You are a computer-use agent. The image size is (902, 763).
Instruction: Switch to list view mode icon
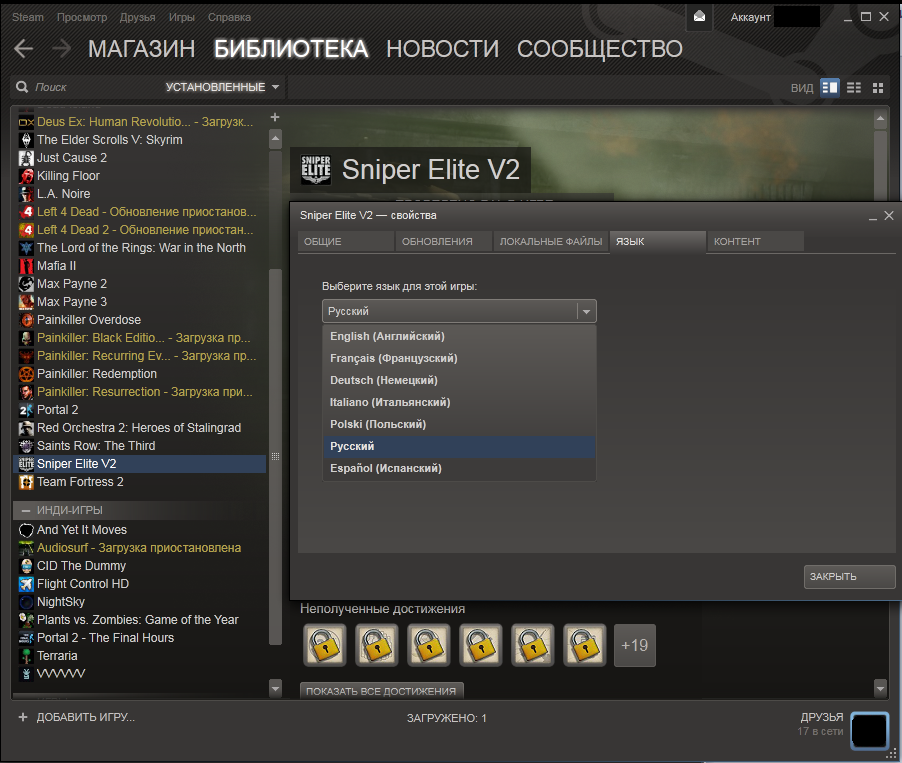coord(854,87)
